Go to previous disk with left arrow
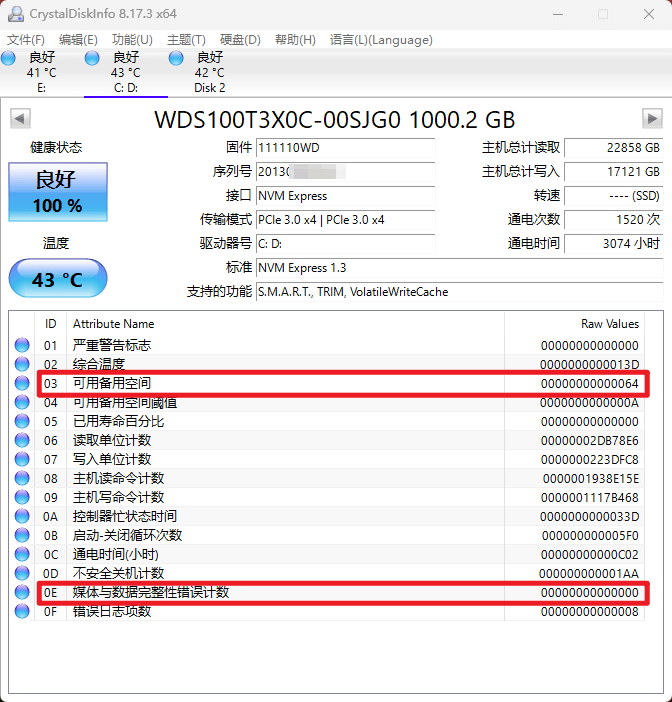This screenshot has width=672, height=702. pyautogui.click(x=20, y=119)
